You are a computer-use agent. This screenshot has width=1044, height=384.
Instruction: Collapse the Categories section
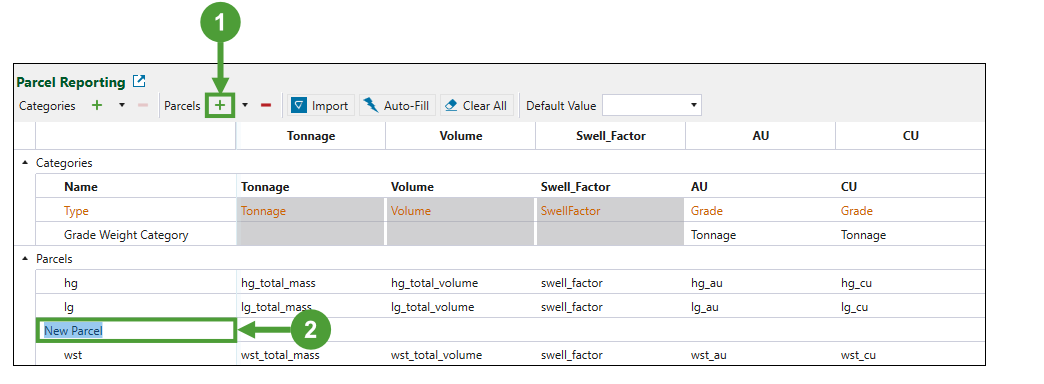point(25,162)
